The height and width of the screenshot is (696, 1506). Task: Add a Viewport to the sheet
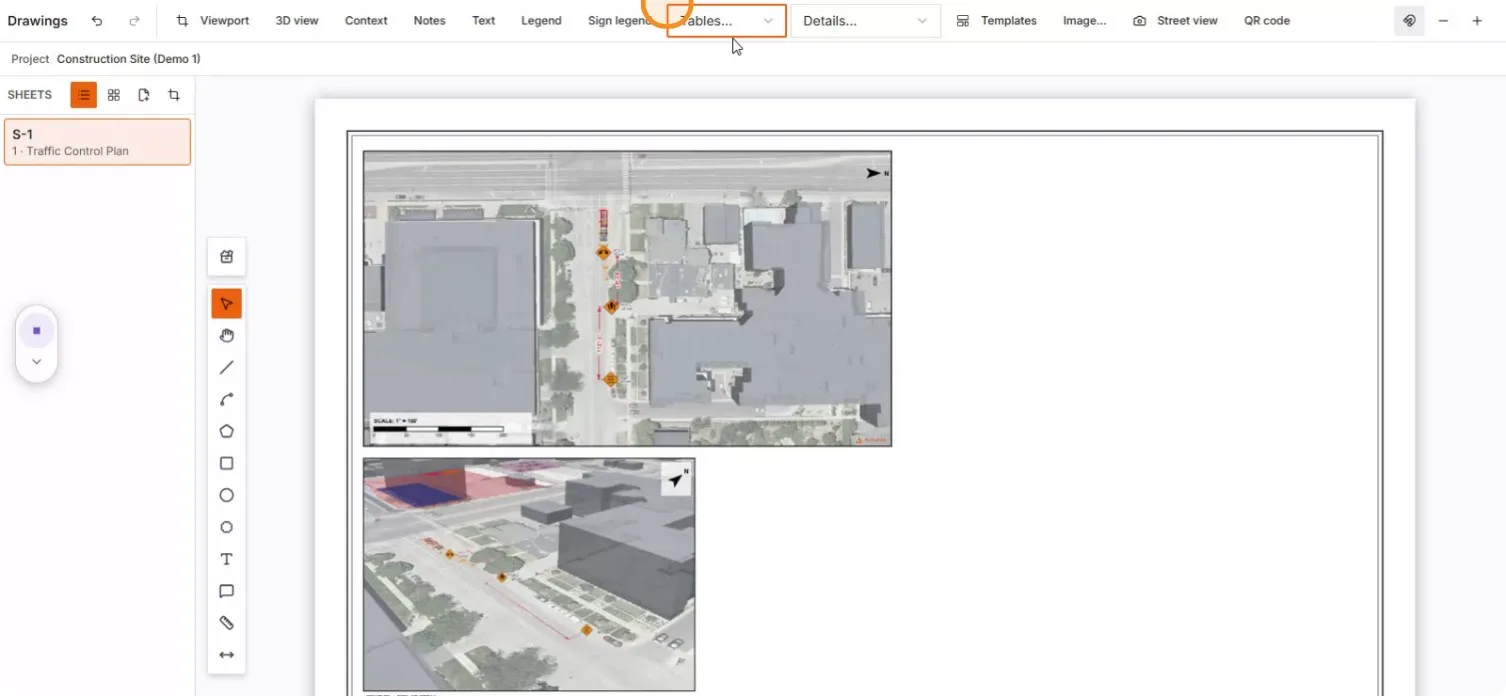click(x=213, y=21)
